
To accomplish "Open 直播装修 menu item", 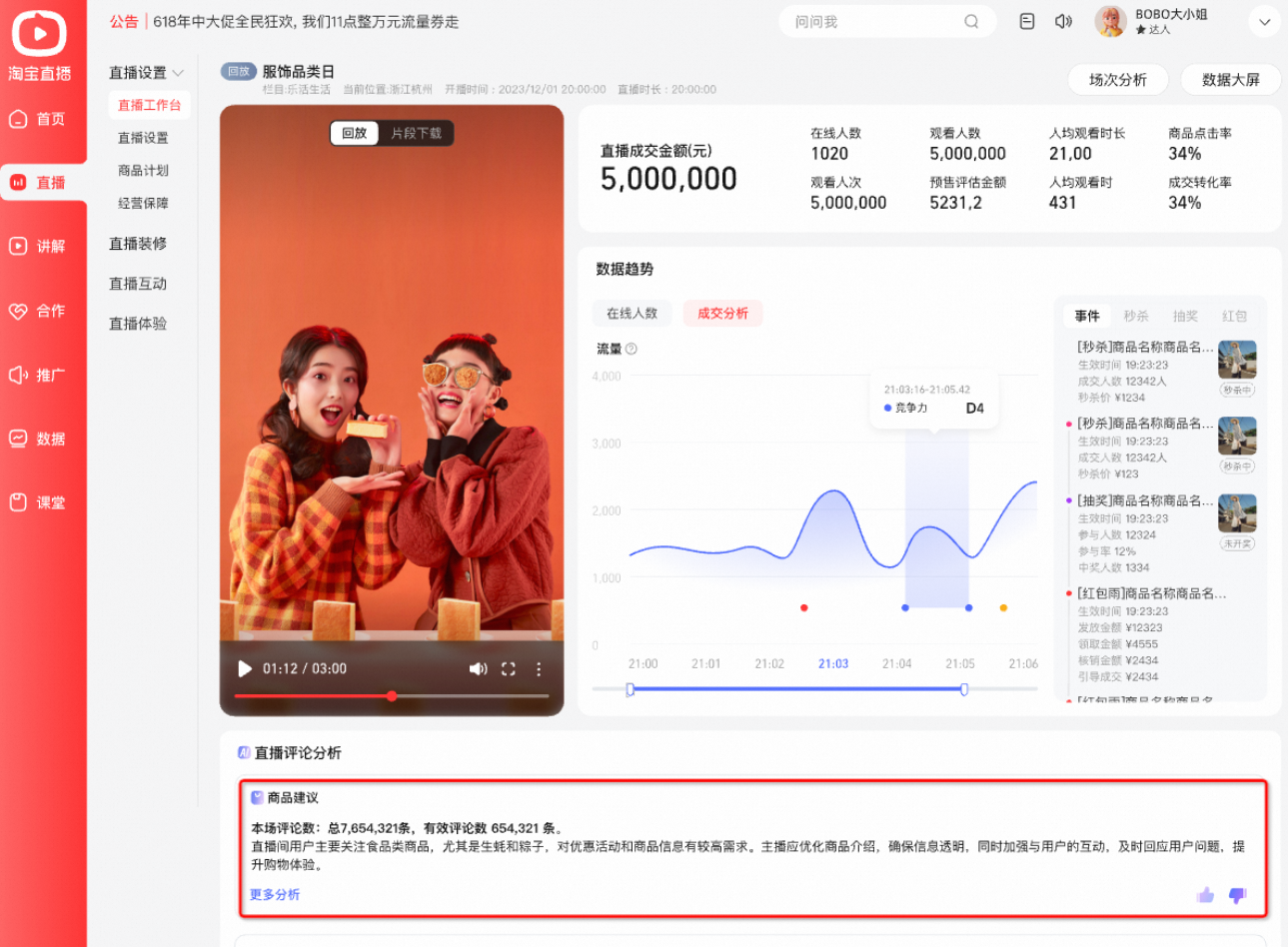I will coord(138,244).
